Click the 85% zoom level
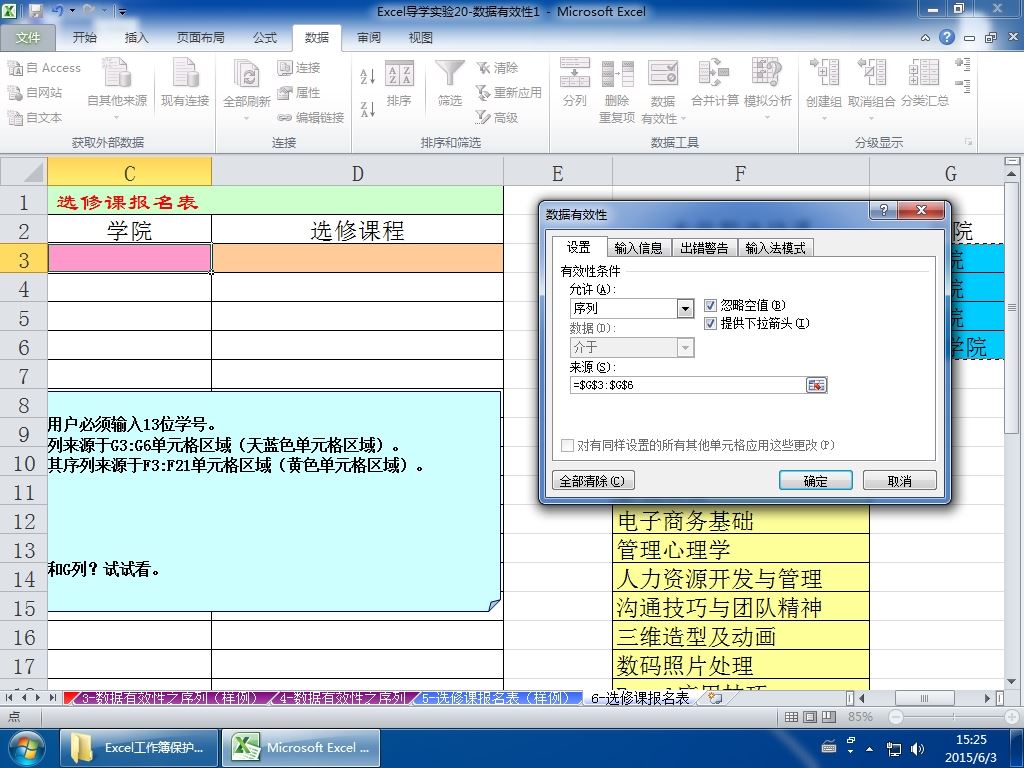This screenshot has height=768, width=1024. click(860, 717)
